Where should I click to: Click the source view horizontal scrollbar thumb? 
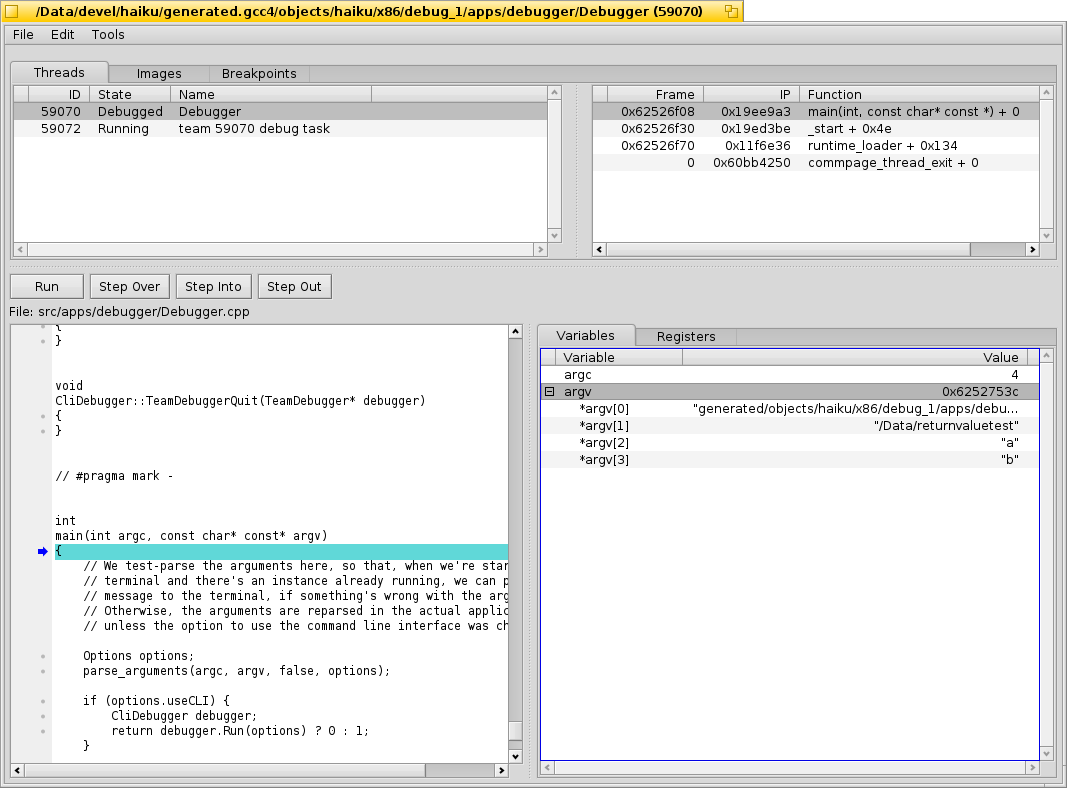(x=225, y=770)
